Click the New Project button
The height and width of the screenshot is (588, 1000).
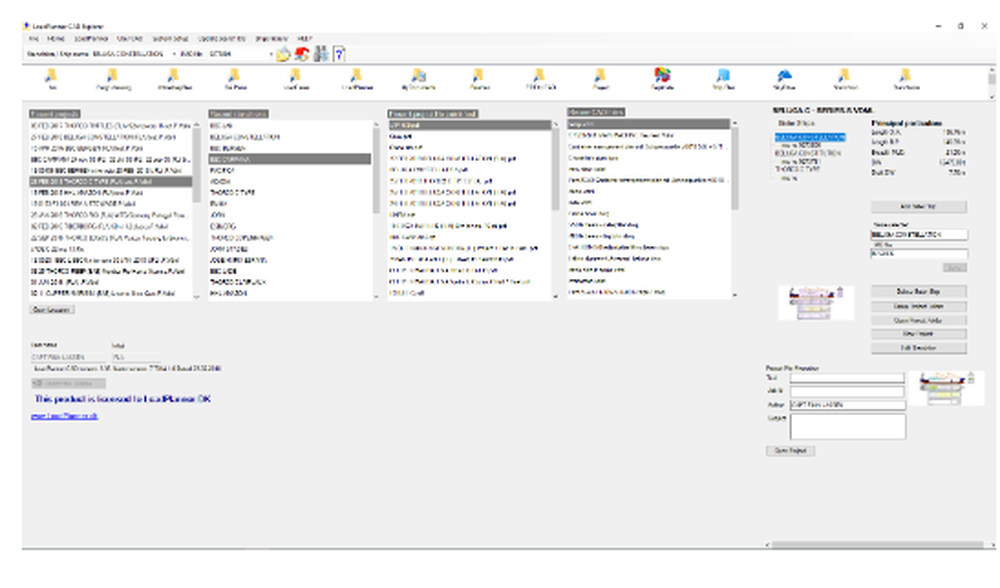point(918,334)
